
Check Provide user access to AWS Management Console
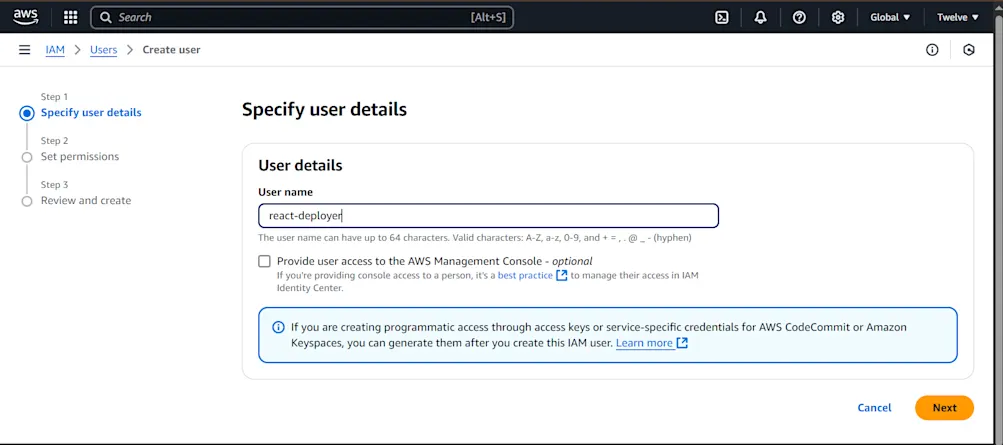click(265, 261)
